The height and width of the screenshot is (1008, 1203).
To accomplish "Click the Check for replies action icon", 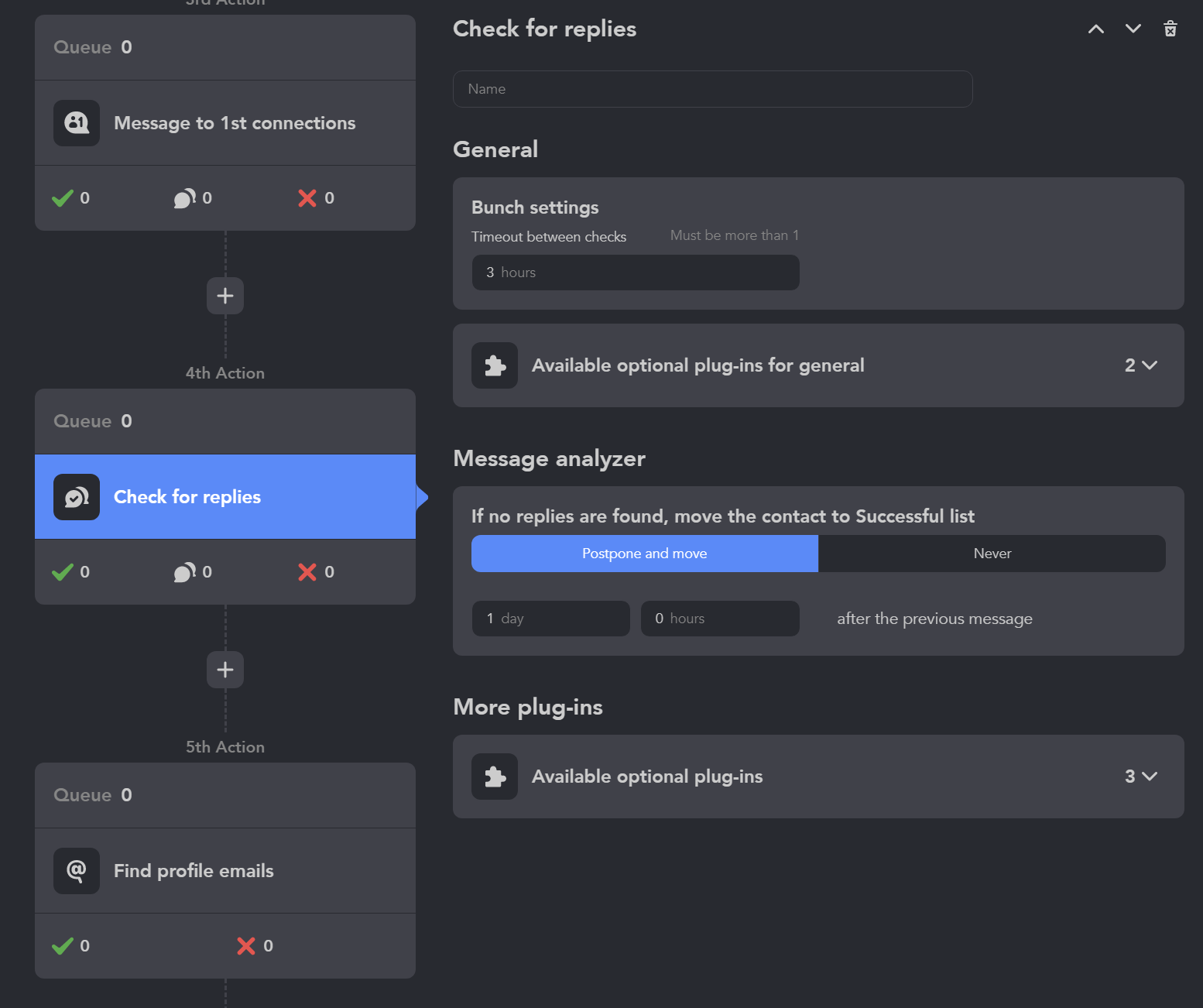I will point(77,497).
